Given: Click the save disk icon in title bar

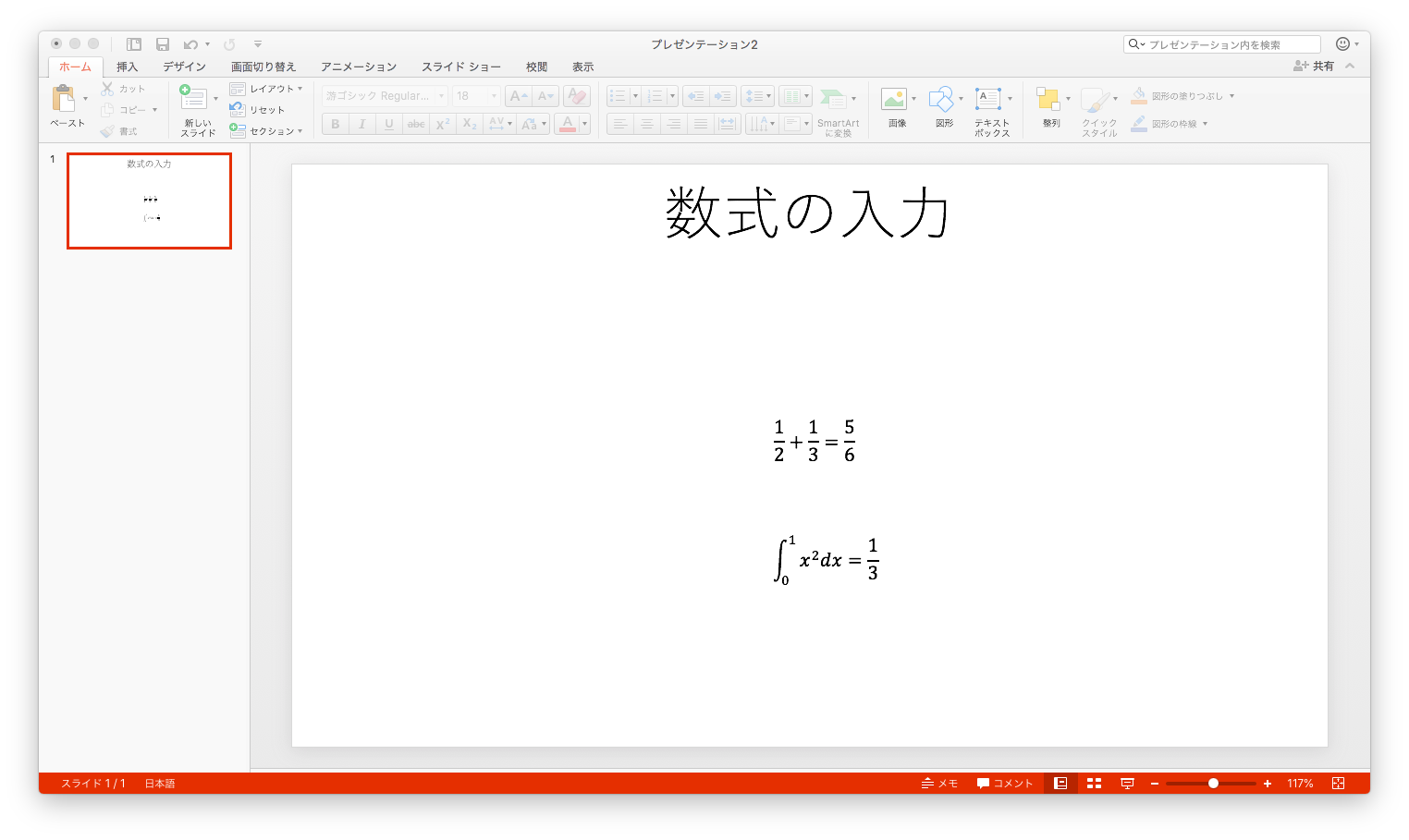Looking at the screenshot, I should pos(163,44).
